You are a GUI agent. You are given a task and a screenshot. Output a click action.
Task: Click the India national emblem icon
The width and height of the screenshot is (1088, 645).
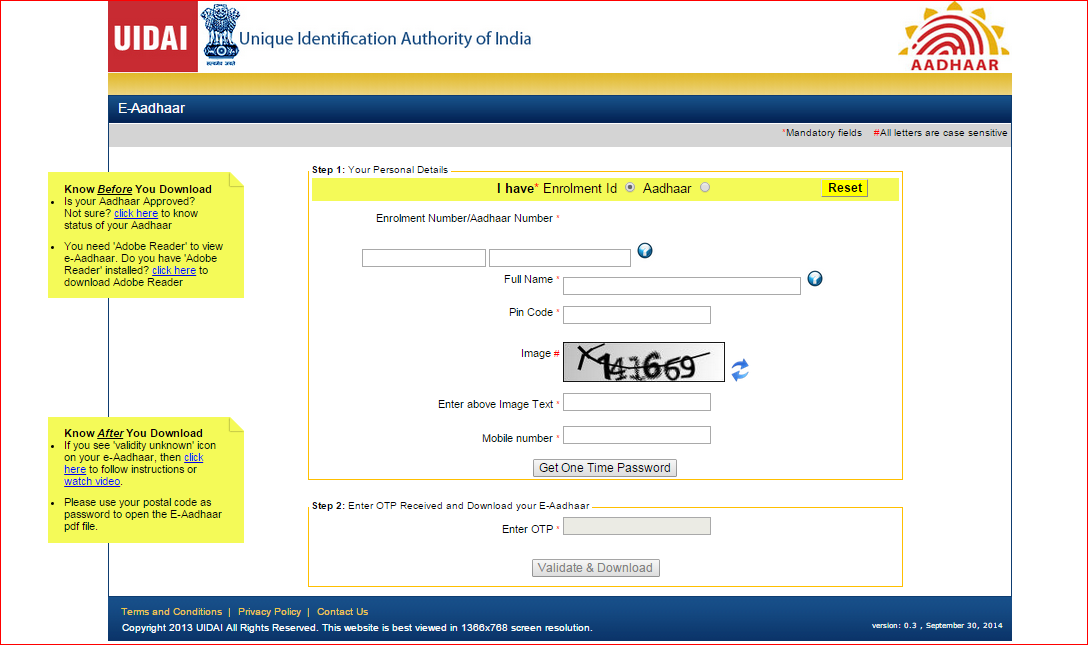point(221,35)
